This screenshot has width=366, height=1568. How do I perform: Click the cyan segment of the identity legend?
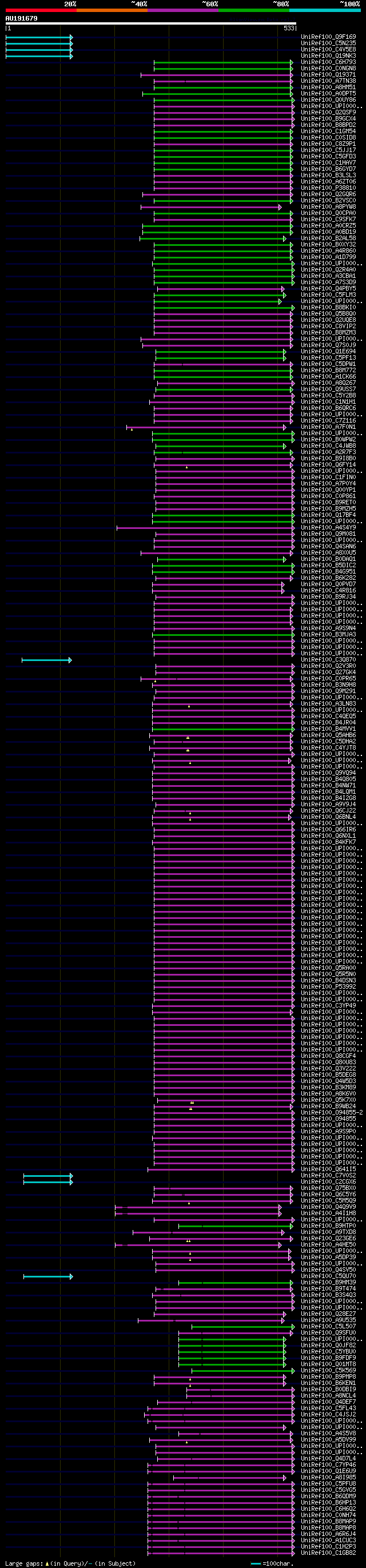(x=325, y=10)
